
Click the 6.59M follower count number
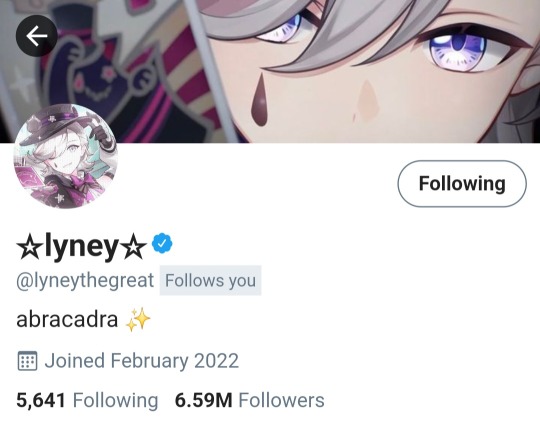pos(204,401)
